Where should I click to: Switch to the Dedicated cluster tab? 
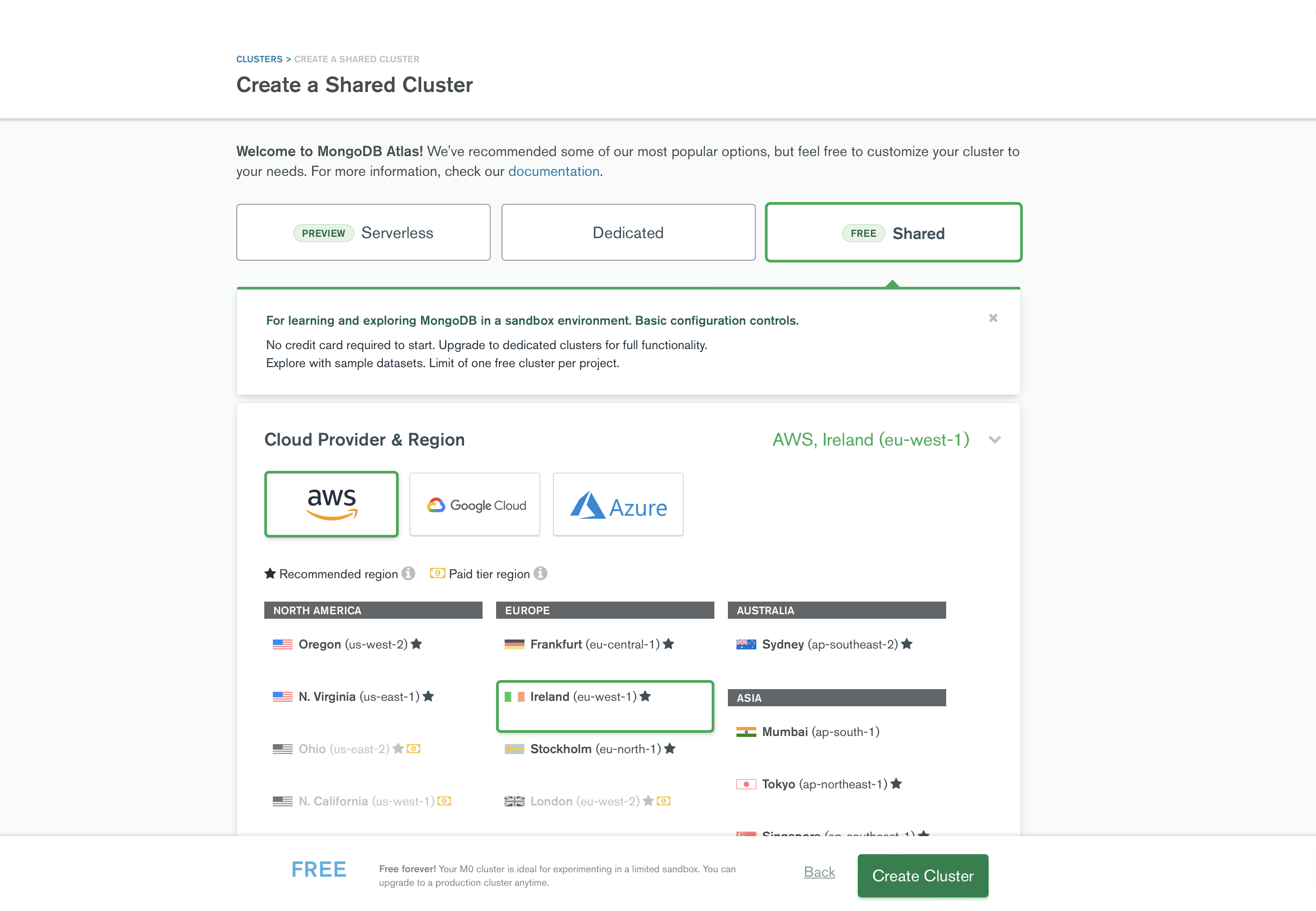click(x=627, y=232)
